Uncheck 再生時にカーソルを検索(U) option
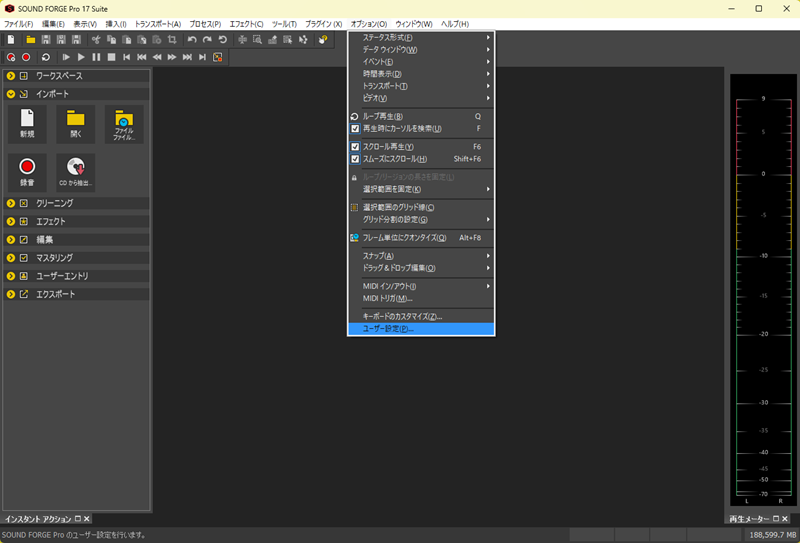Screen dimensions: 800x543 (421, 129)
